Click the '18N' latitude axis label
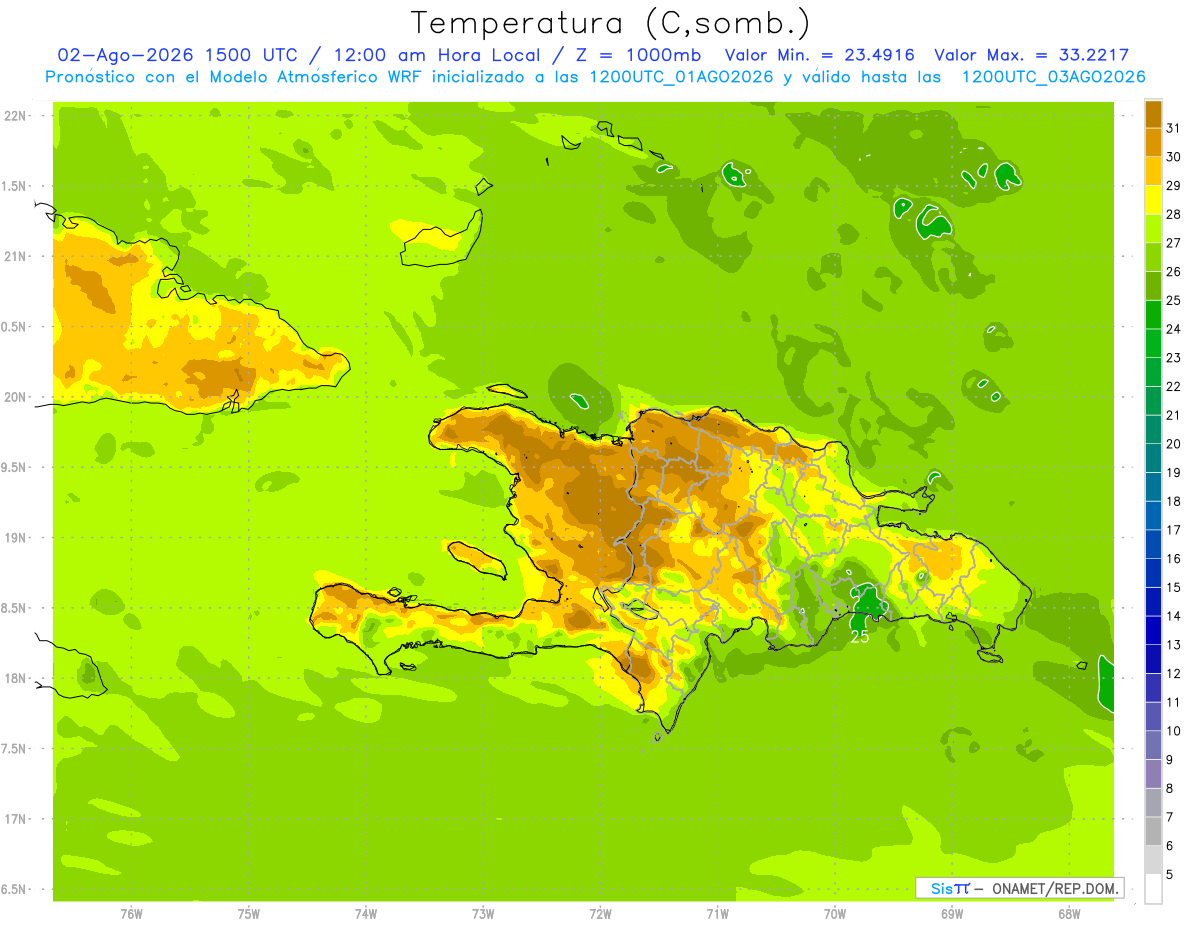1200x927 pixels. click(15, 679)
